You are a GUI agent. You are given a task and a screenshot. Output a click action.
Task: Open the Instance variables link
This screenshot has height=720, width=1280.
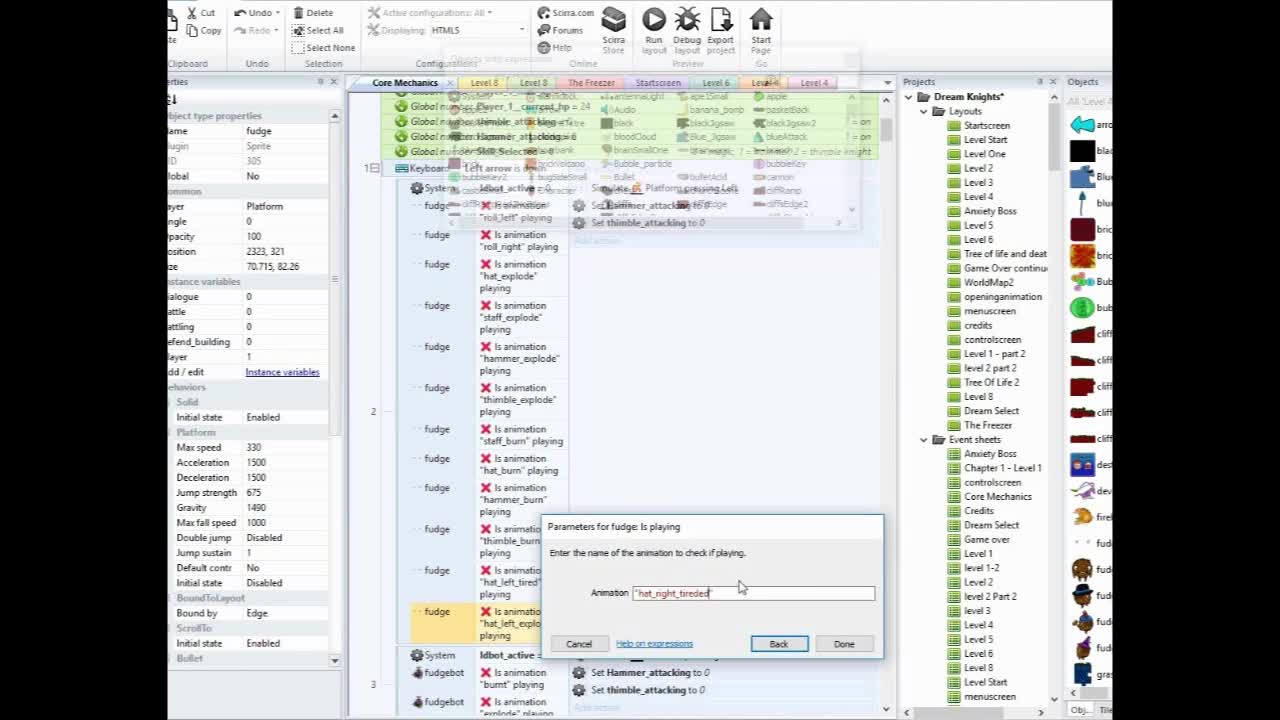(x=283, y=372)
